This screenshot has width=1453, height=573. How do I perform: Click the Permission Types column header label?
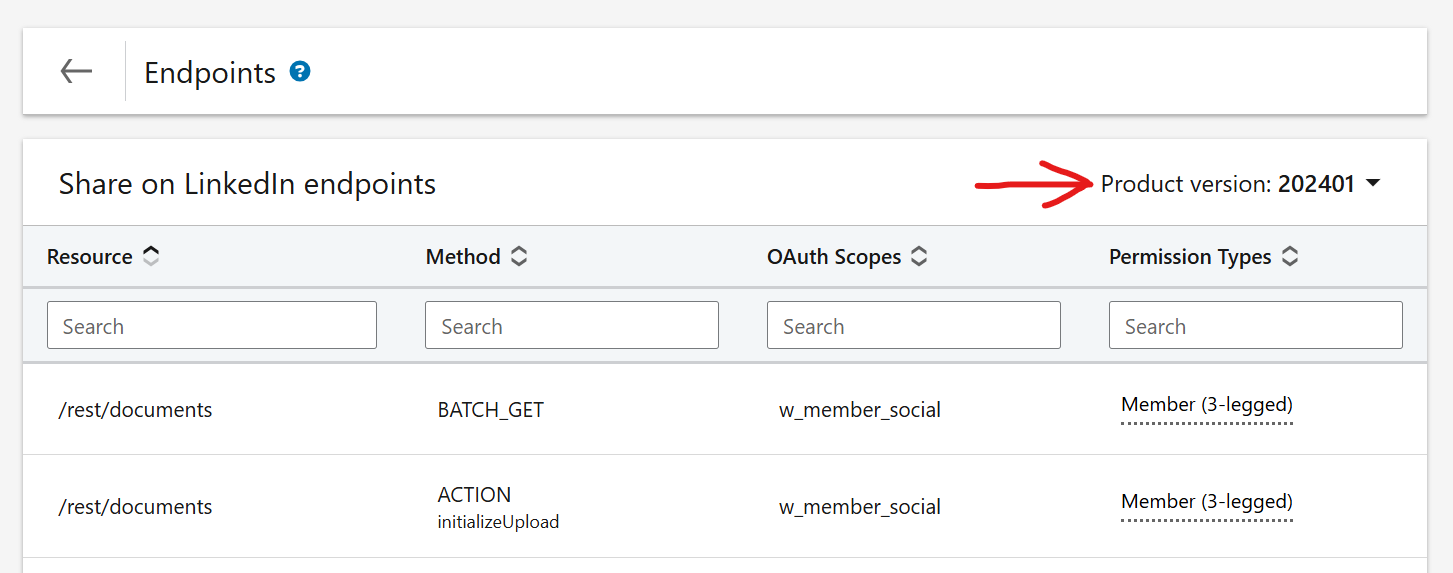(x=1190, y=257)
